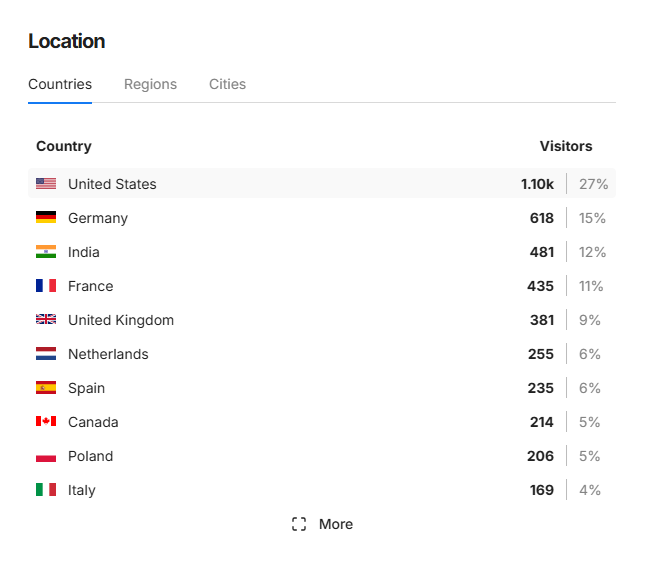Click the India flag icon
645x572 pixels.
point(46,252)
